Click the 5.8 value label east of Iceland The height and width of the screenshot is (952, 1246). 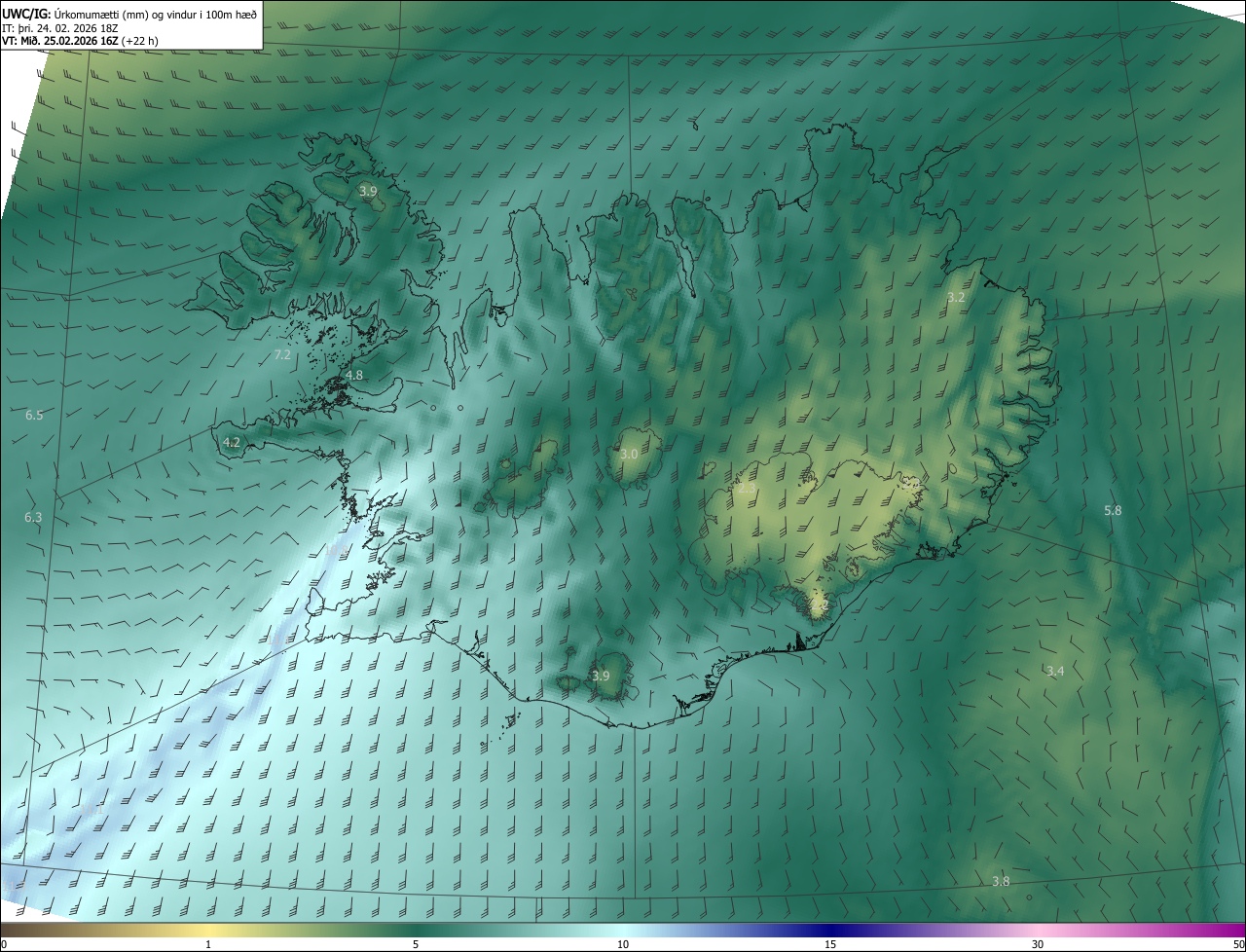coord(1113,510)
